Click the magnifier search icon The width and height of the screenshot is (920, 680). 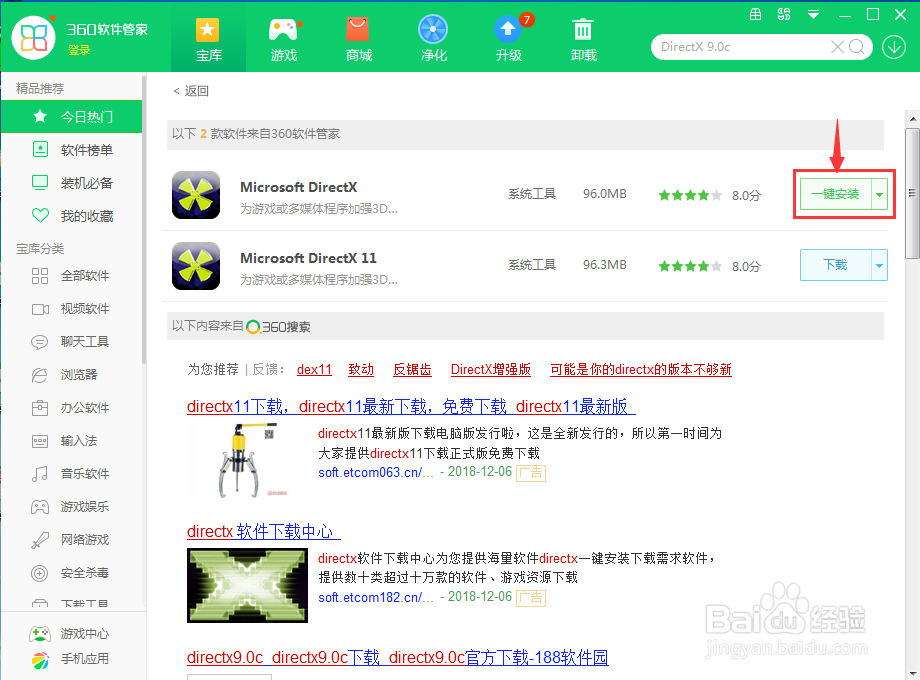(857, 47)
